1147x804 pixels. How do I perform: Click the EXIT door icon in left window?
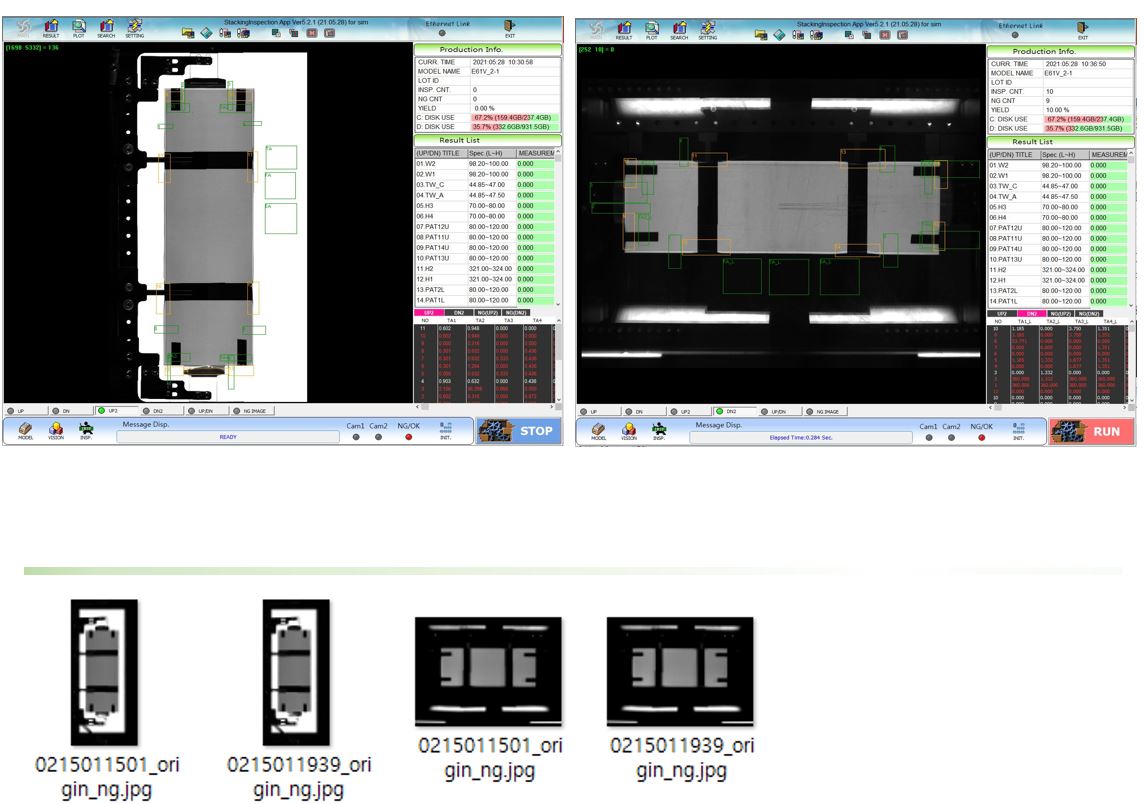tap(510, 29)
